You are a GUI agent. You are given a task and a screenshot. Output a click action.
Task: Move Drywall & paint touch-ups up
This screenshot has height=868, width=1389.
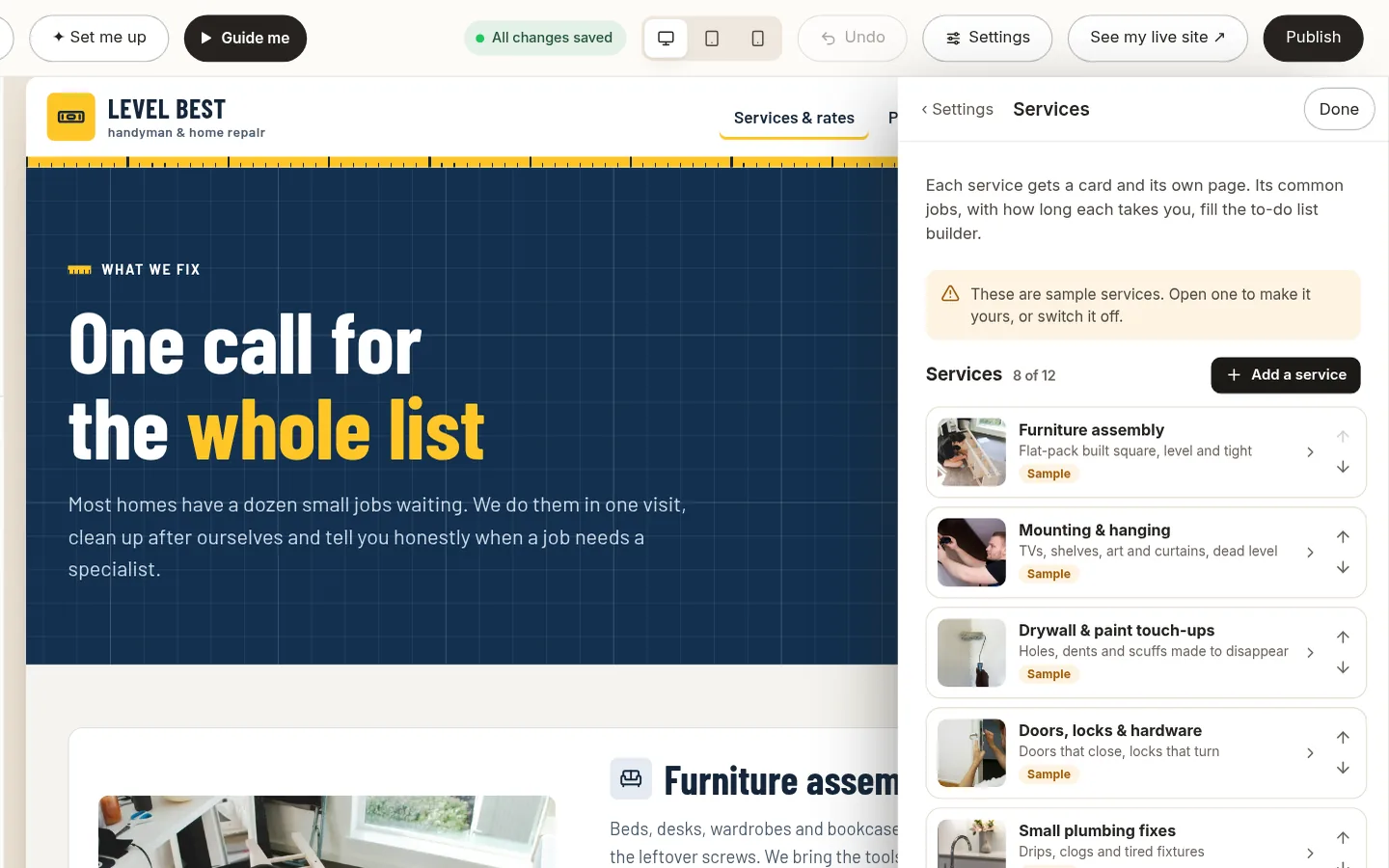point(1343,637)
